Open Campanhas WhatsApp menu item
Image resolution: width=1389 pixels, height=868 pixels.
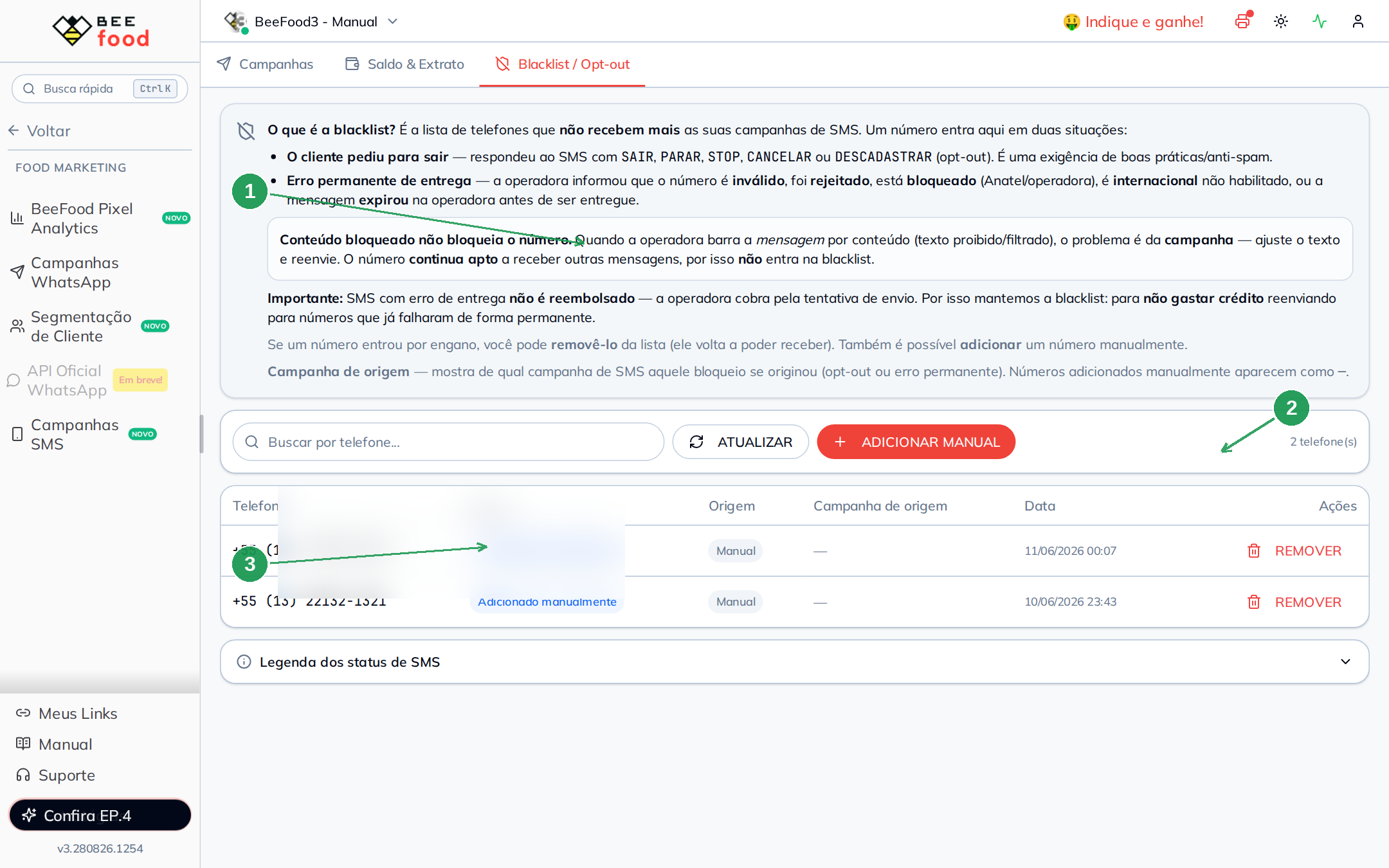(x=100, y=273)
